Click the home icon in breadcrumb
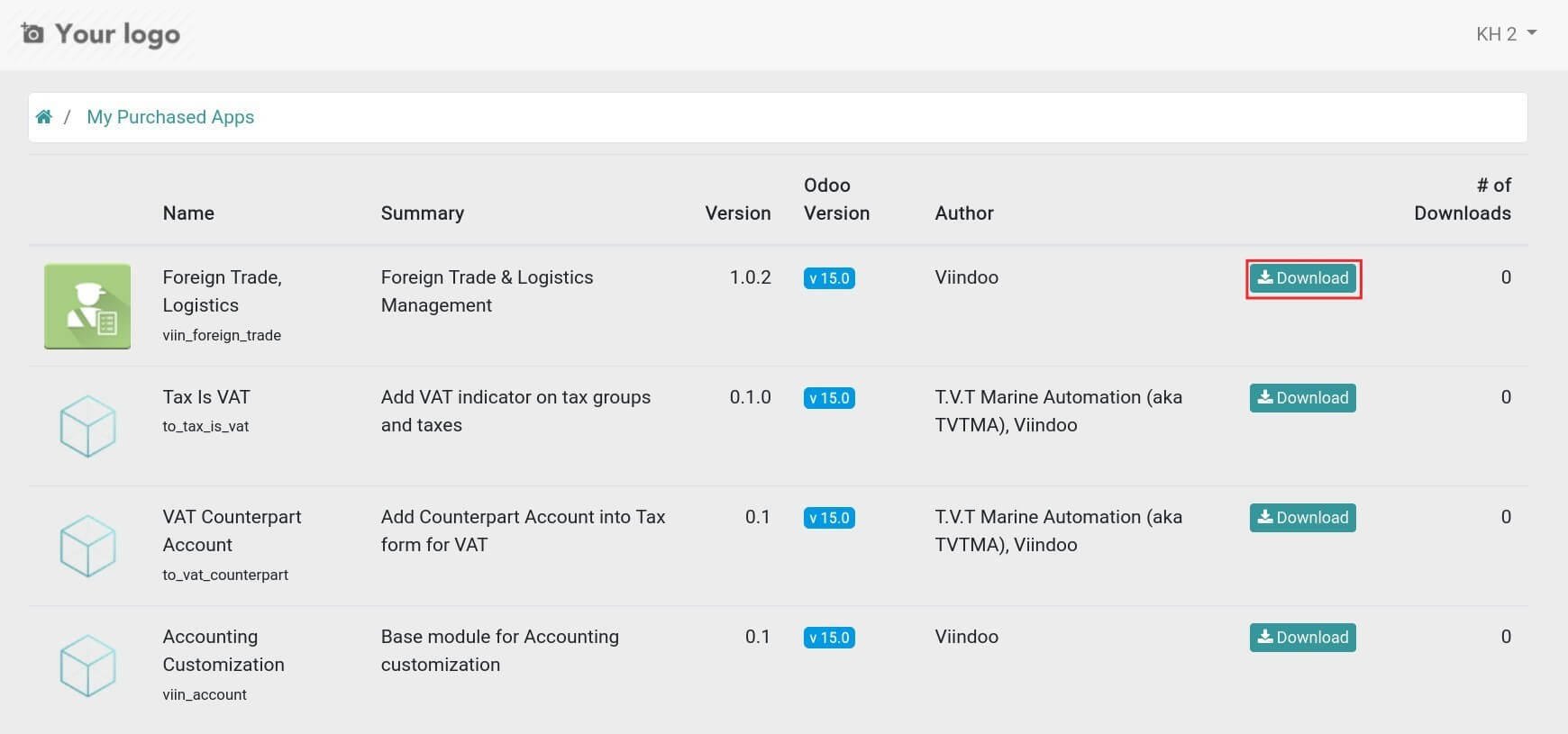This screenshot has height=734, width=1568. 43,117
